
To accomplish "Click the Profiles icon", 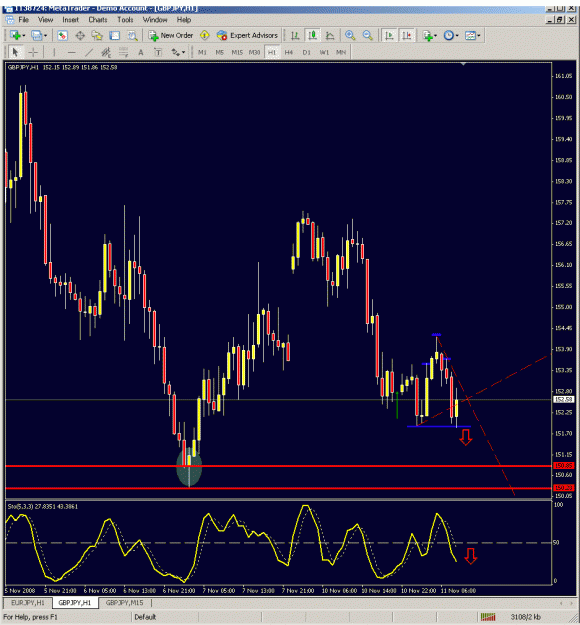I will point(37,35).
